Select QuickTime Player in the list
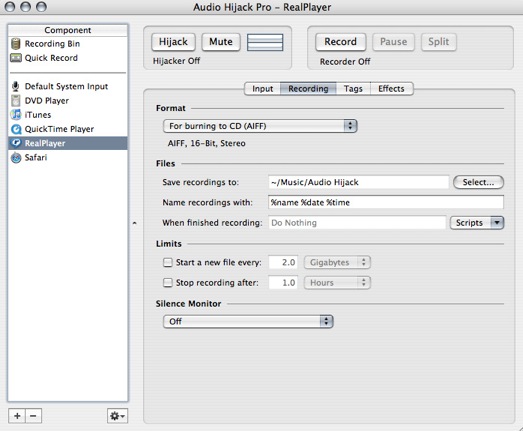This screenshot has height=431, width=523. (x=68, y=129)
